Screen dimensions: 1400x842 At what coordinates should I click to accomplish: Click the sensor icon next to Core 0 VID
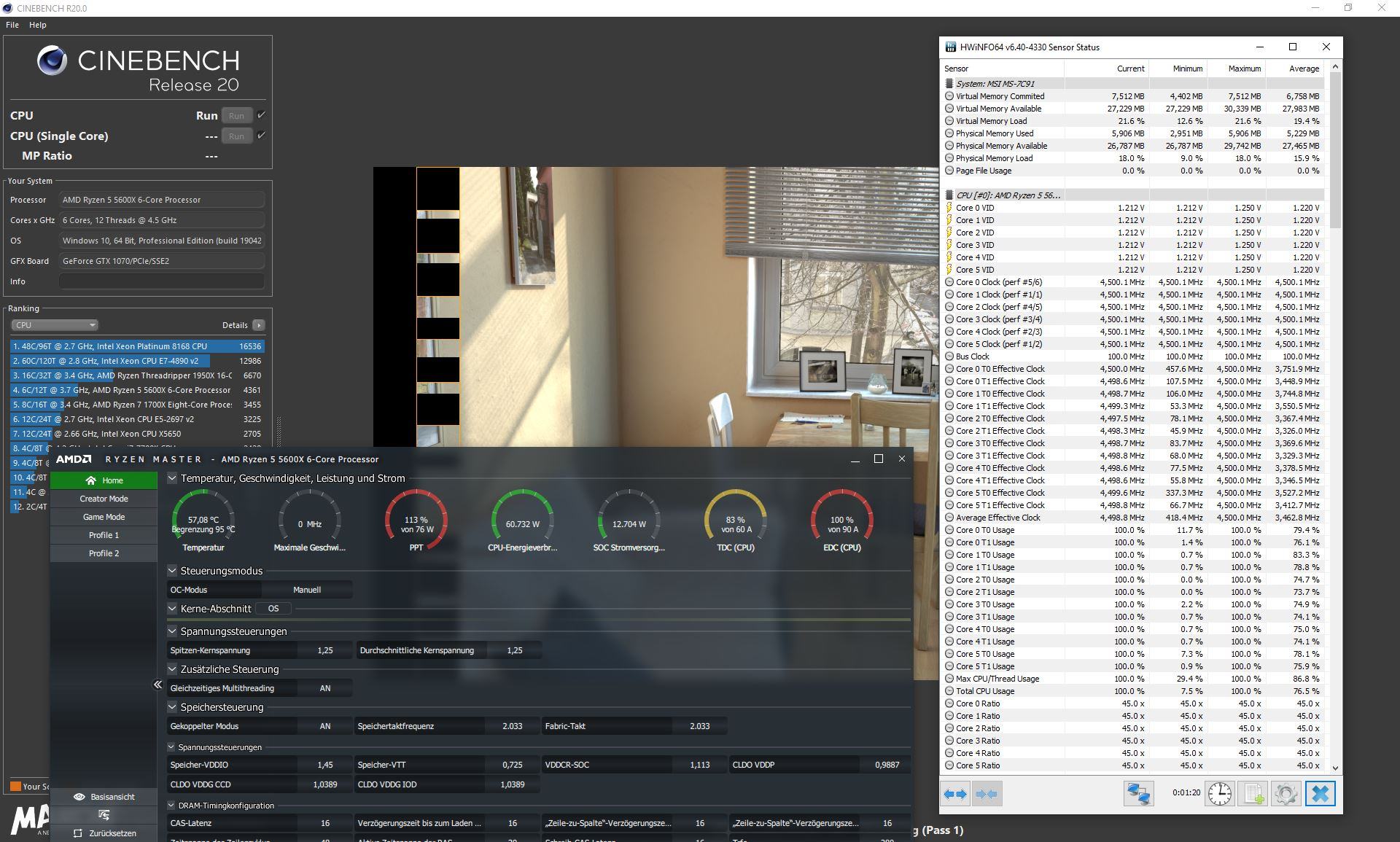[949, 208]
